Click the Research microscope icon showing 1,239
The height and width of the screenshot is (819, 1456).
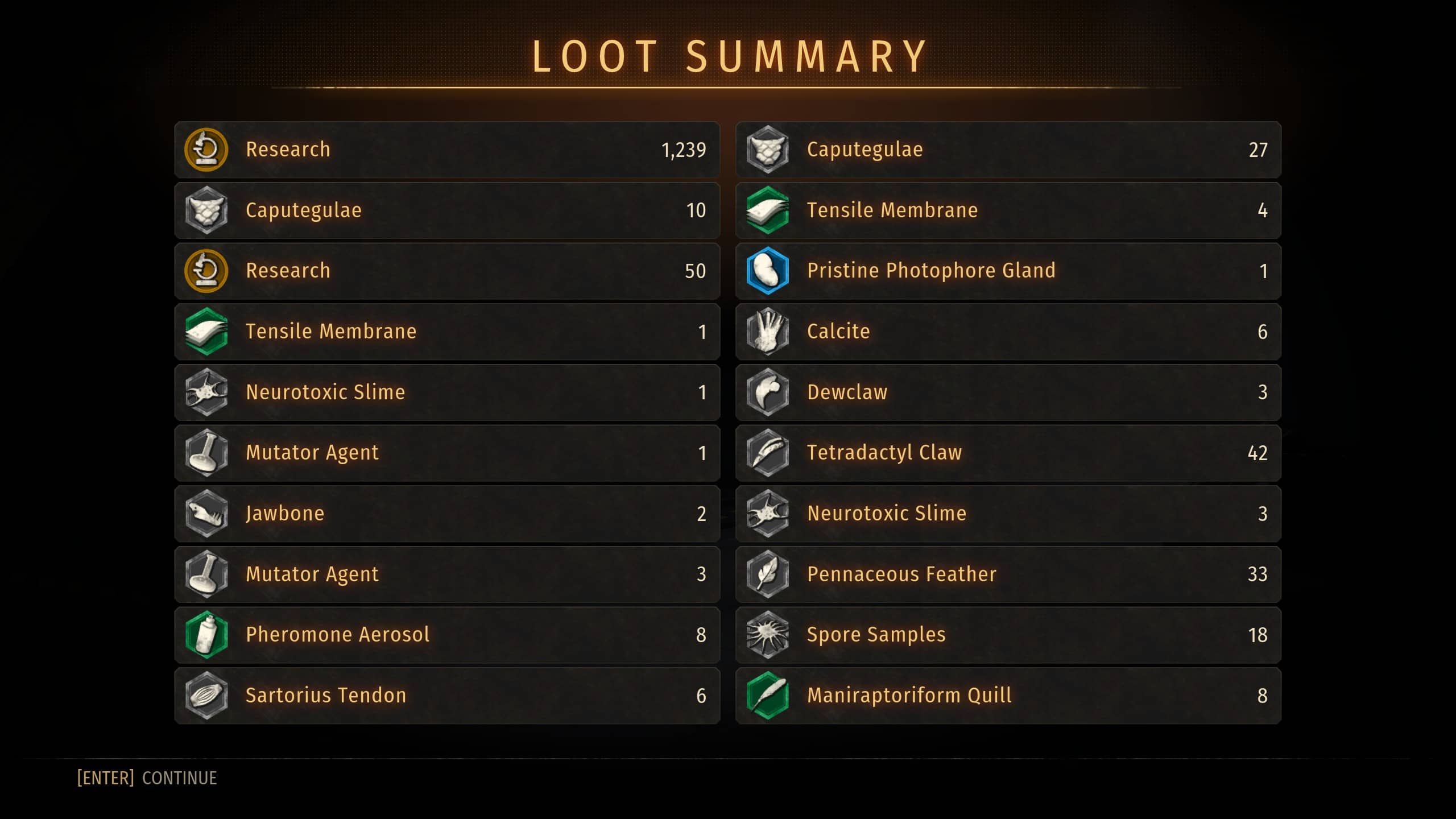206,150
